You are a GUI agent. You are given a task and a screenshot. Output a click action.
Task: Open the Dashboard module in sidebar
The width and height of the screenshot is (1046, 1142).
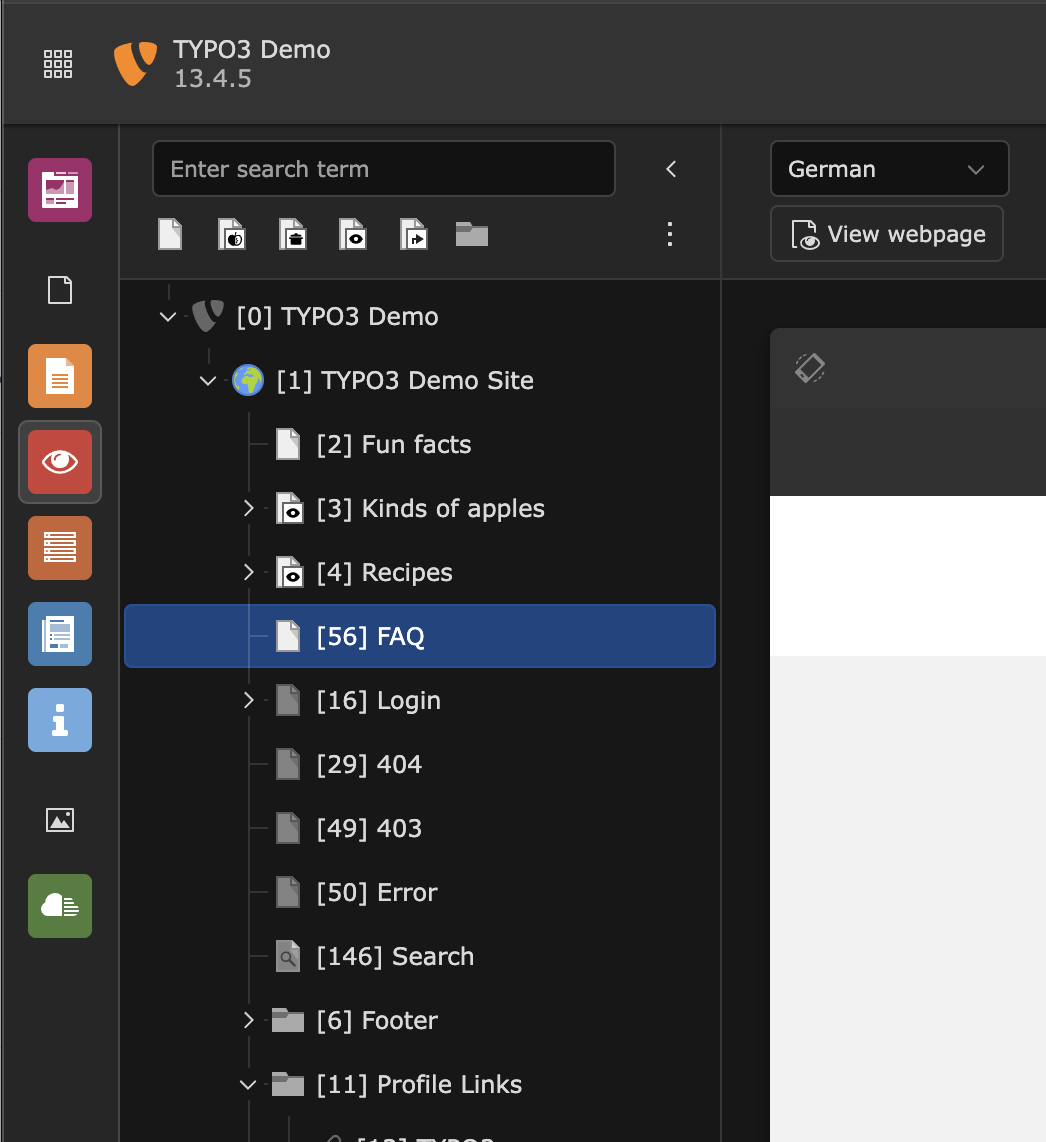(60, 190)
